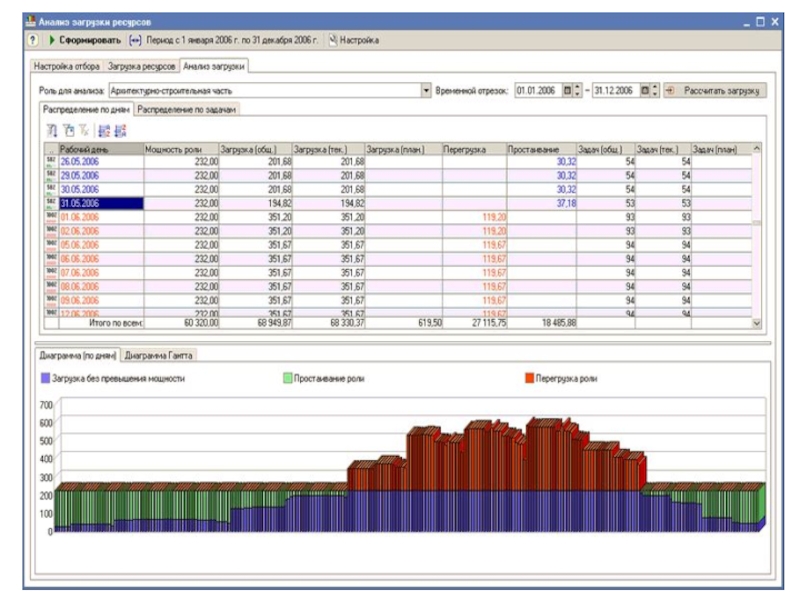Switch to Диаграмма Ганта tab

(159, 355)
